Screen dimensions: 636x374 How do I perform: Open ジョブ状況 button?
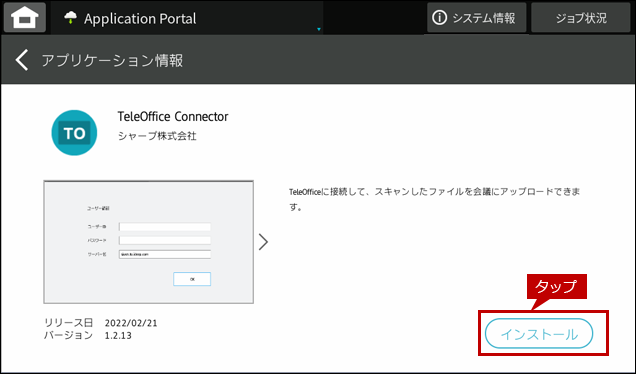[581, 18]
